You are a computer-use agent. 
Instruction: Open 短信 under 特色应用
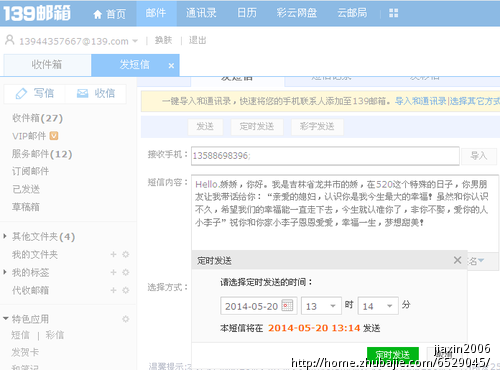(21, 335)
